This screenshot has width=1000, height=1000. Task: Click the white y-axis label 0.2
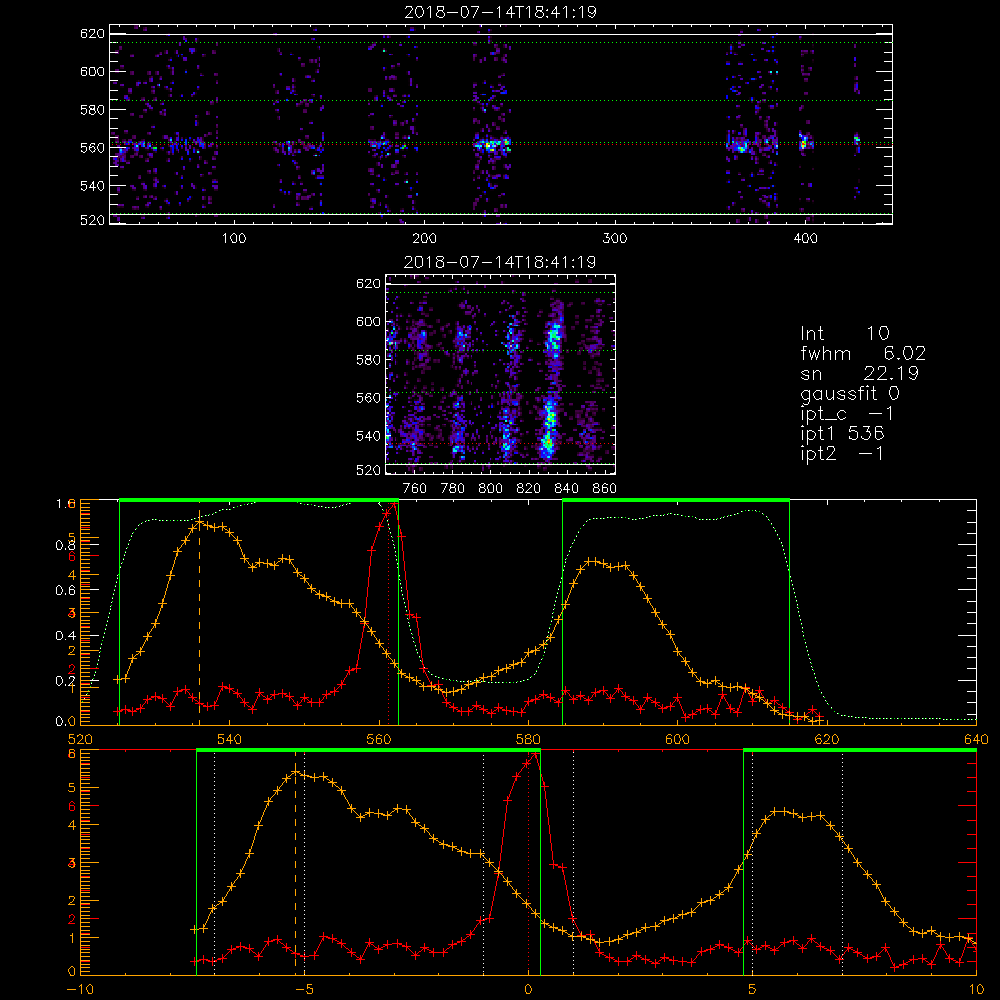[65, 681]
